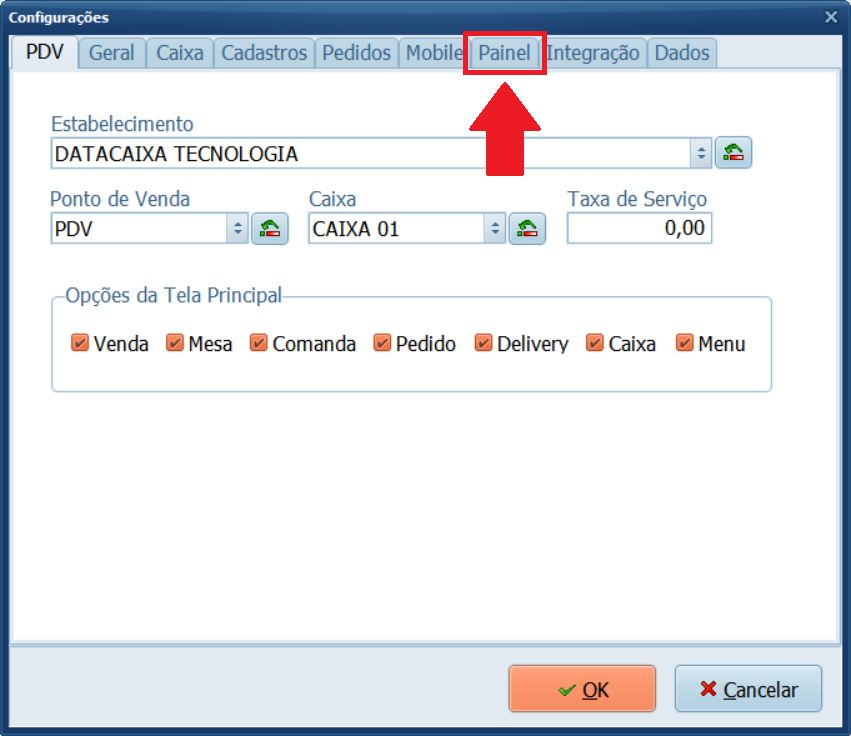Switch to the Painel tab
The height and width of the screenshot is (736, 851).
coord(505,53)
